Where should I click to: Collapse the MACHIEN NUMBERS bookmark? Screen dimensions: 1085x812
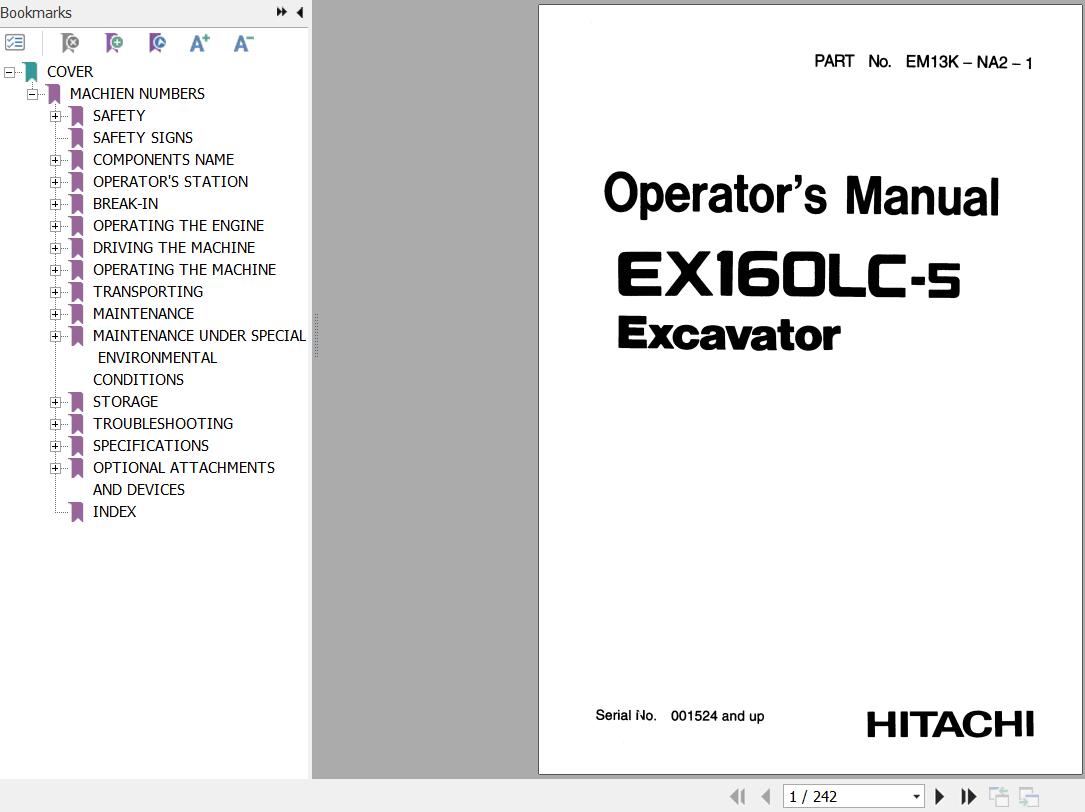tap(32, 94)
